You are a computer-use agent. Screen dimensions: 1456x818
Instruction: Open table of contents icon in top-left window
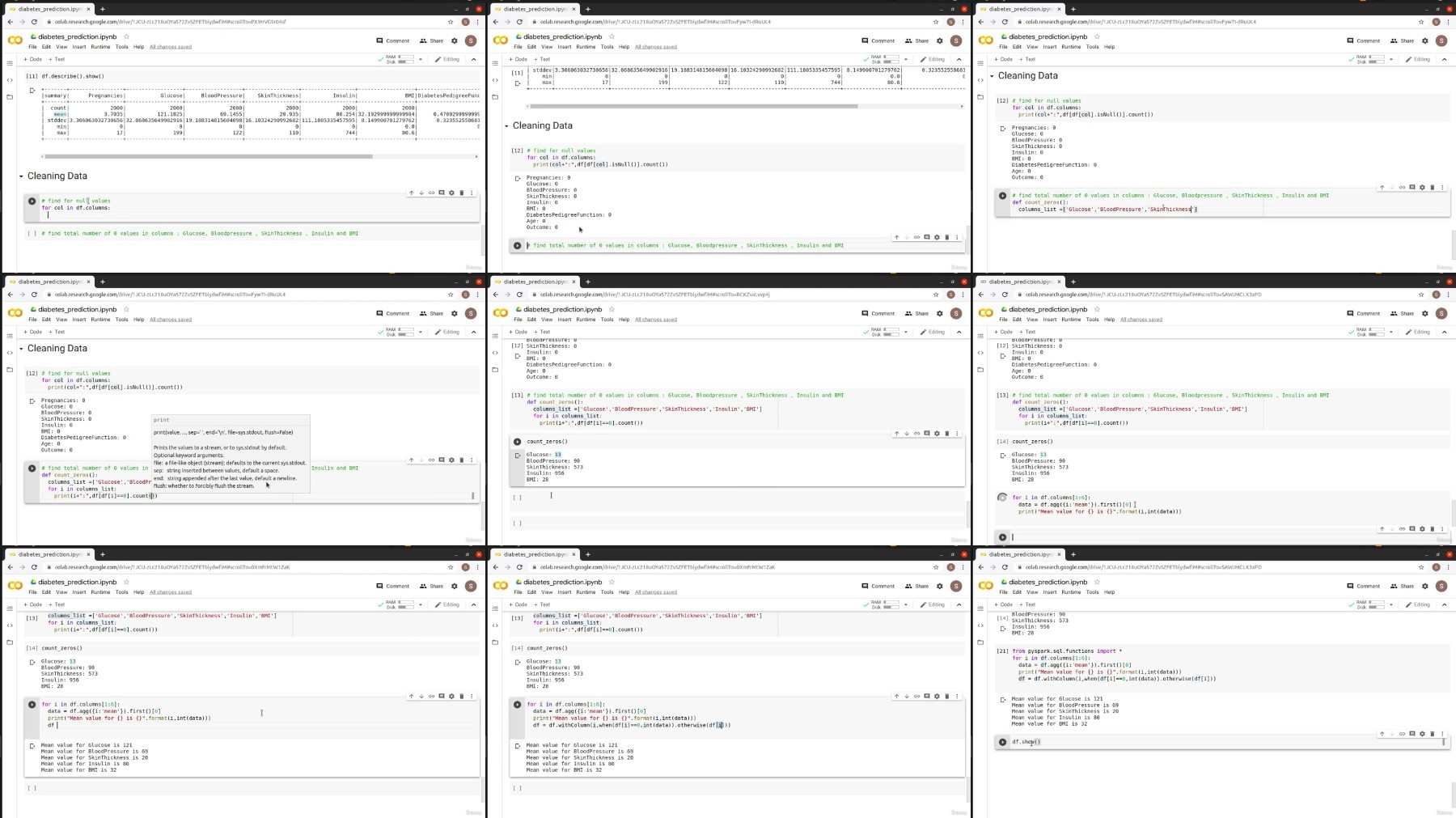click(10, 63)
